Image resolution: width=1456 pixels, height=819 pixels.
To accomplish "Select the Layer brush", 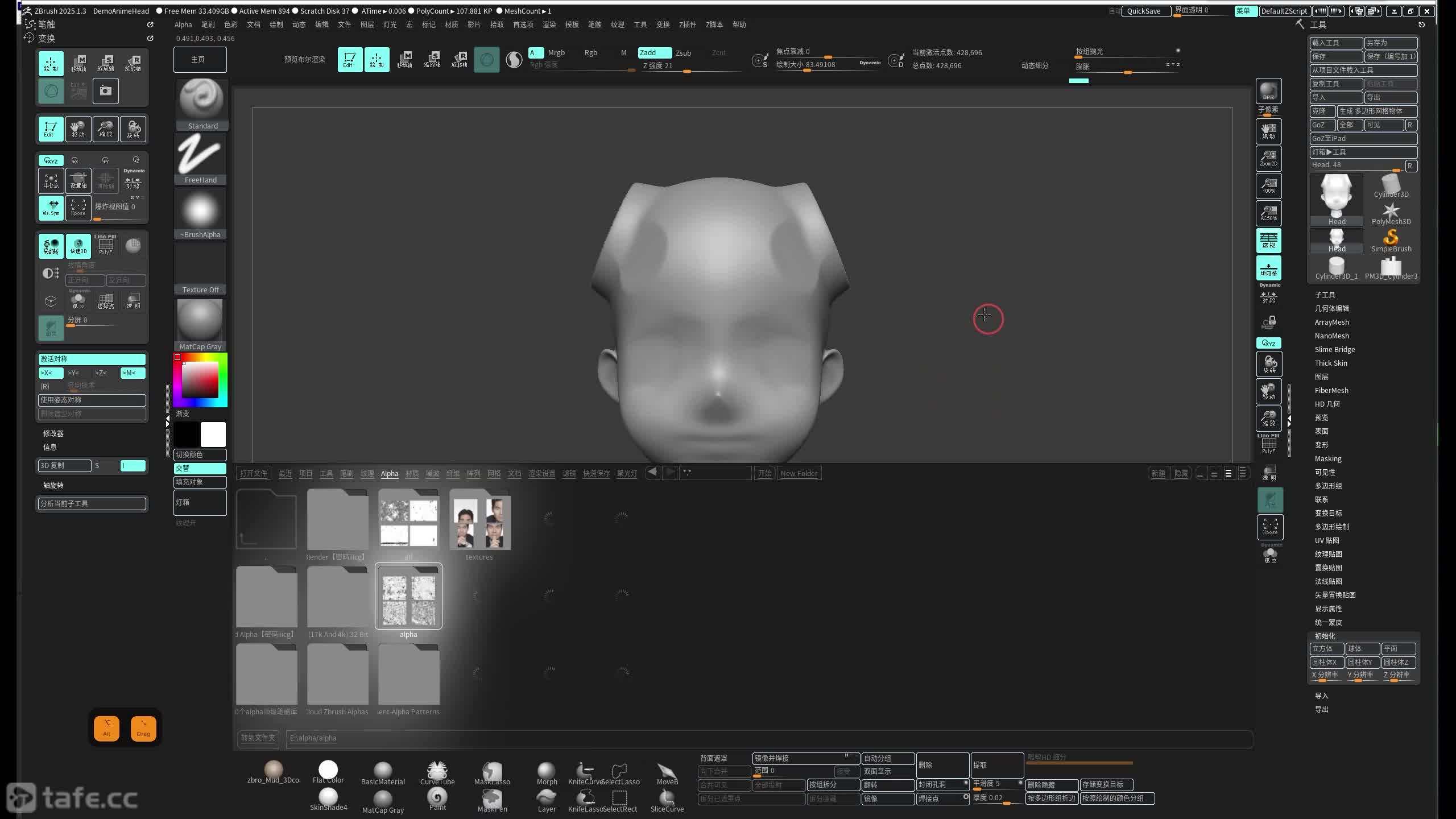I will click(547, 801).
